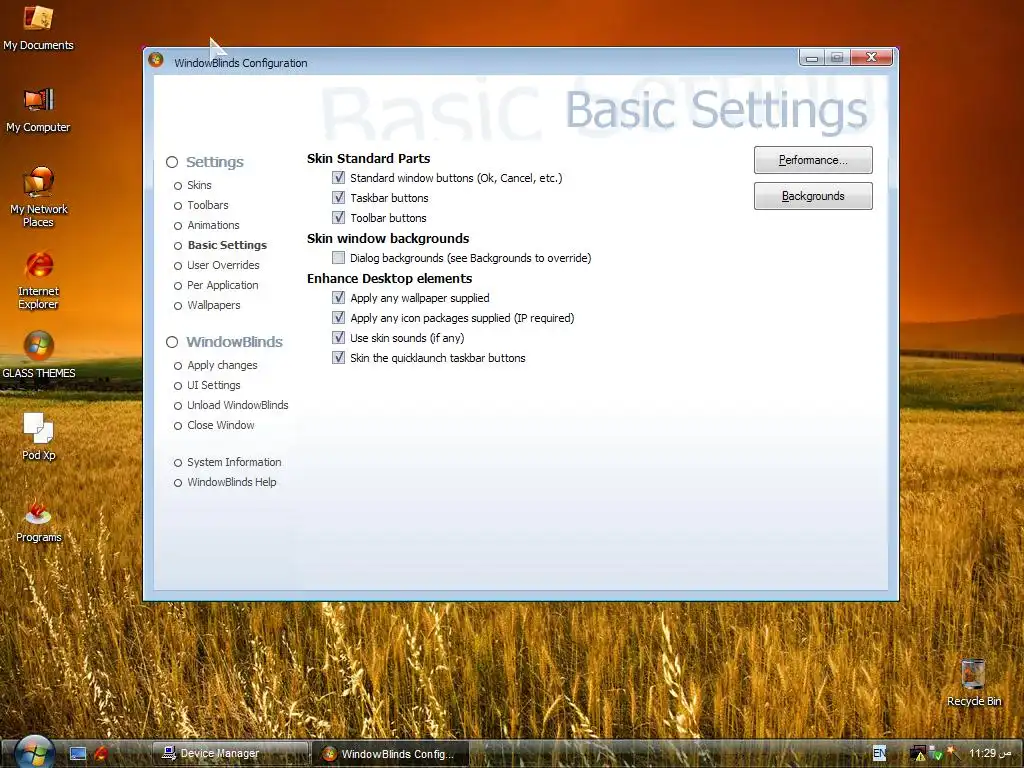The height and width of the screenshot is (768, 1024).
Task: Disable Use skin sounds checkbox
Action: click(x=338, y=338)
